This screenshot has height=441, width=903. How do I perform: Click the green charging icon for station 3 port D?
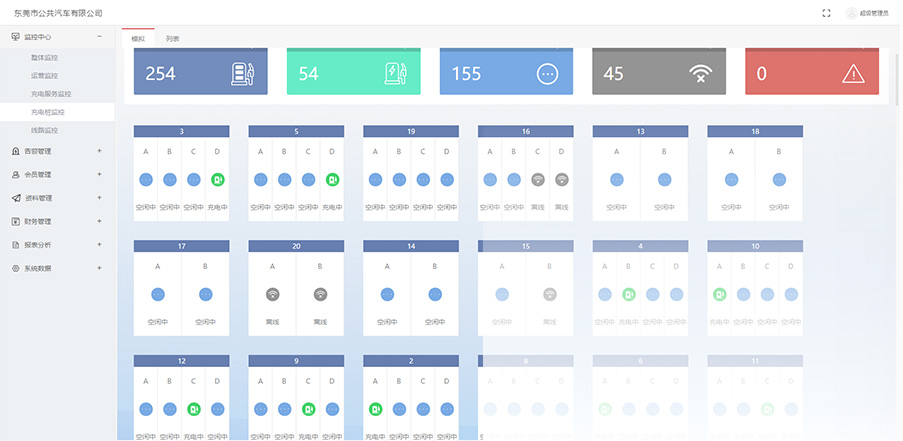point(217,180)
